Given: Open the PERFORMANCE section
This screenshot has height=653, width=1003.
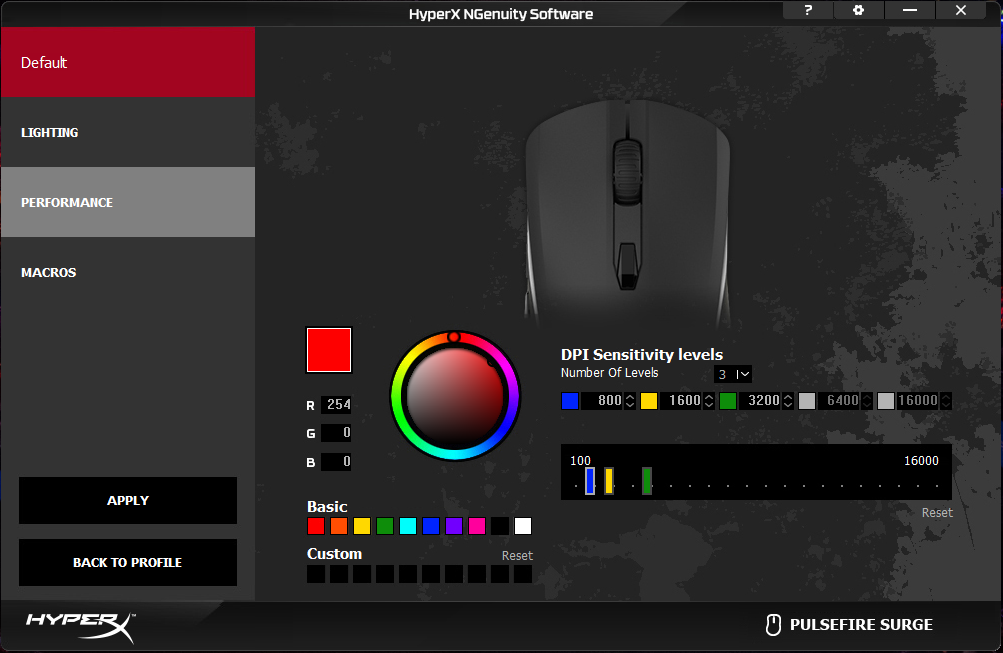Looking at the screenshot, I should click(128, 202).
